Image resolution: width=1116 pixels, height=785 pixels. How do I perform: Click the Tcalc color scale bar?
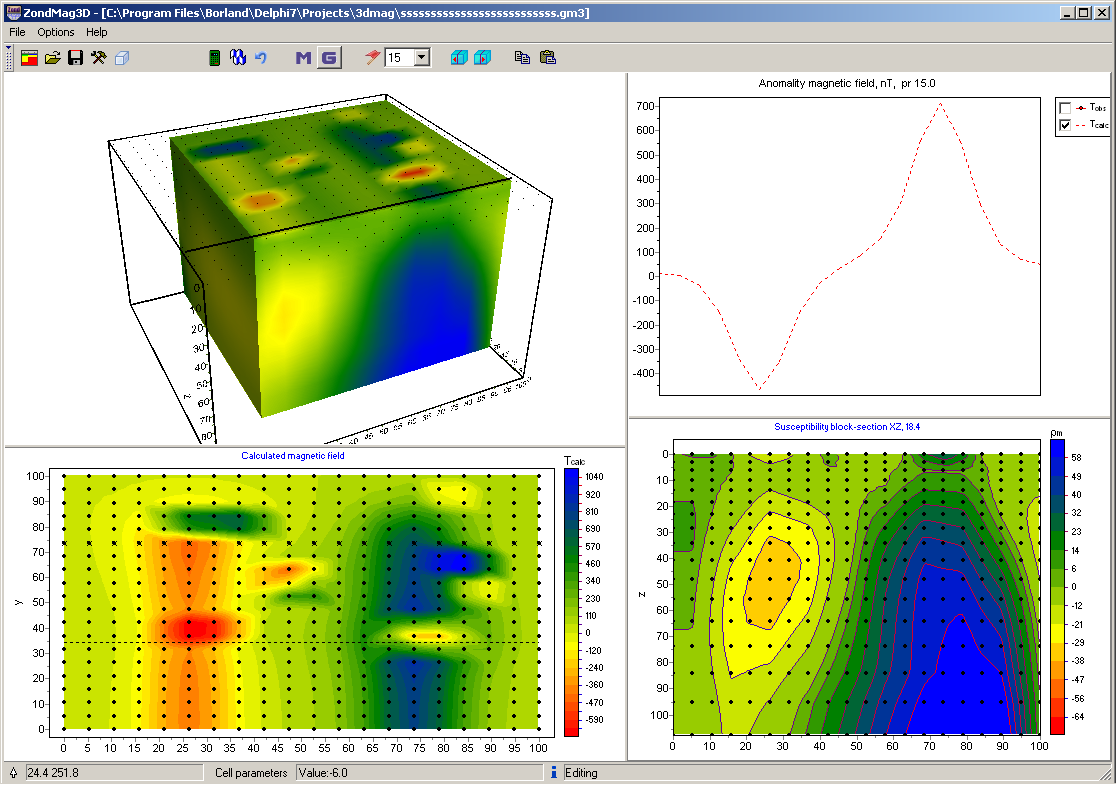tap(571, 603)
